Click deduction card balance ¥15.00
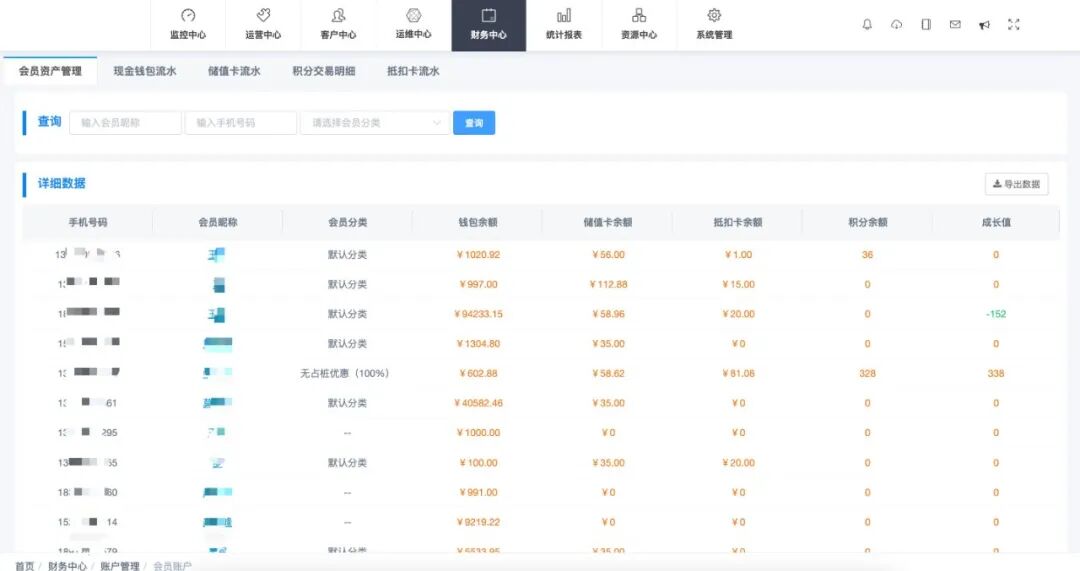Image resolution: width=1080 pixels, height=571 pixels. click(x=738, y=284)
